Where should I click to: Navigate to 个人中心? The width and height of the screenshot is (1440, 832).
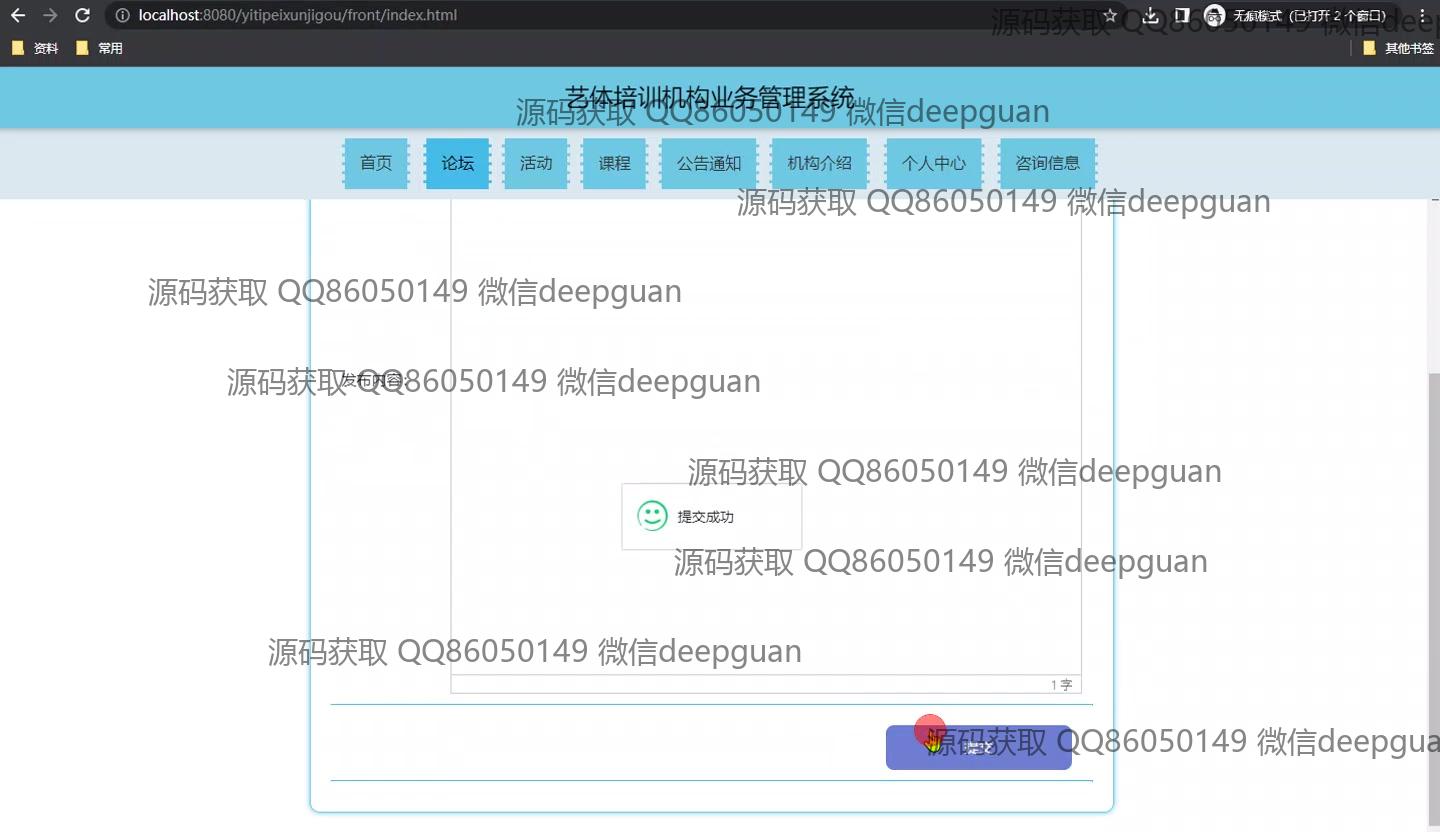pyautogui.click(x=933, y=163)
